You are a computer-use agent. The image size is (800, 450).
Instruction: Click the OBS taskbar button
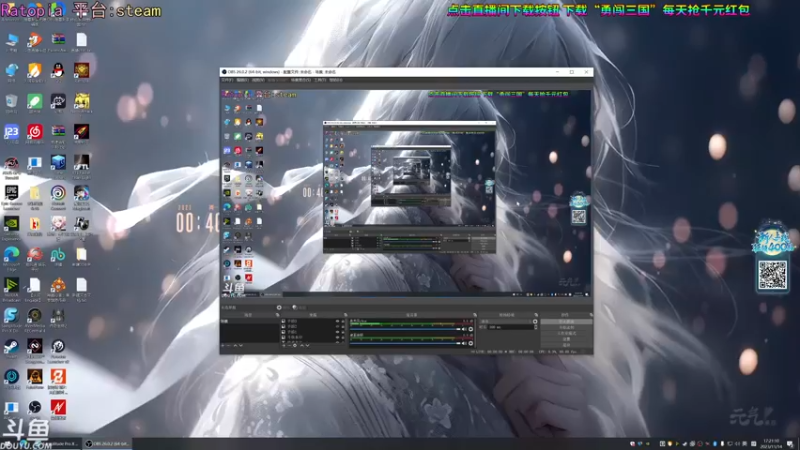pyautogui.click(x=107, y=444)
